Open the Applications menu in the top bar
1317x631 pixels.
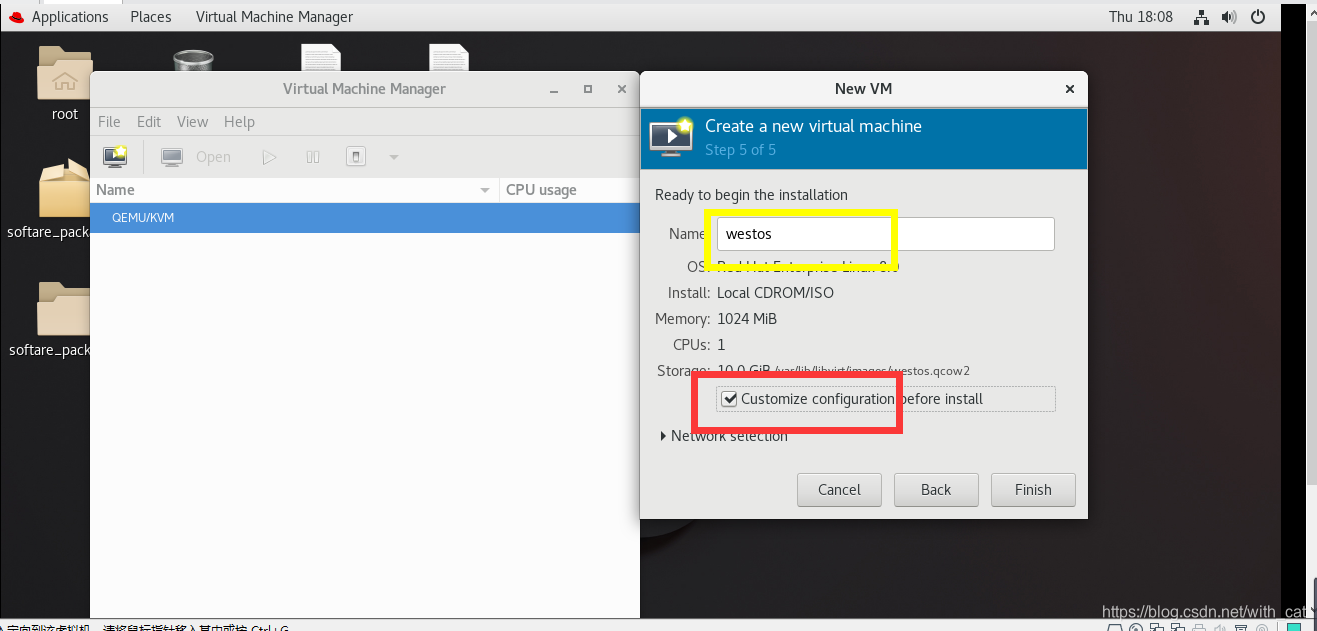click(70, 17)
